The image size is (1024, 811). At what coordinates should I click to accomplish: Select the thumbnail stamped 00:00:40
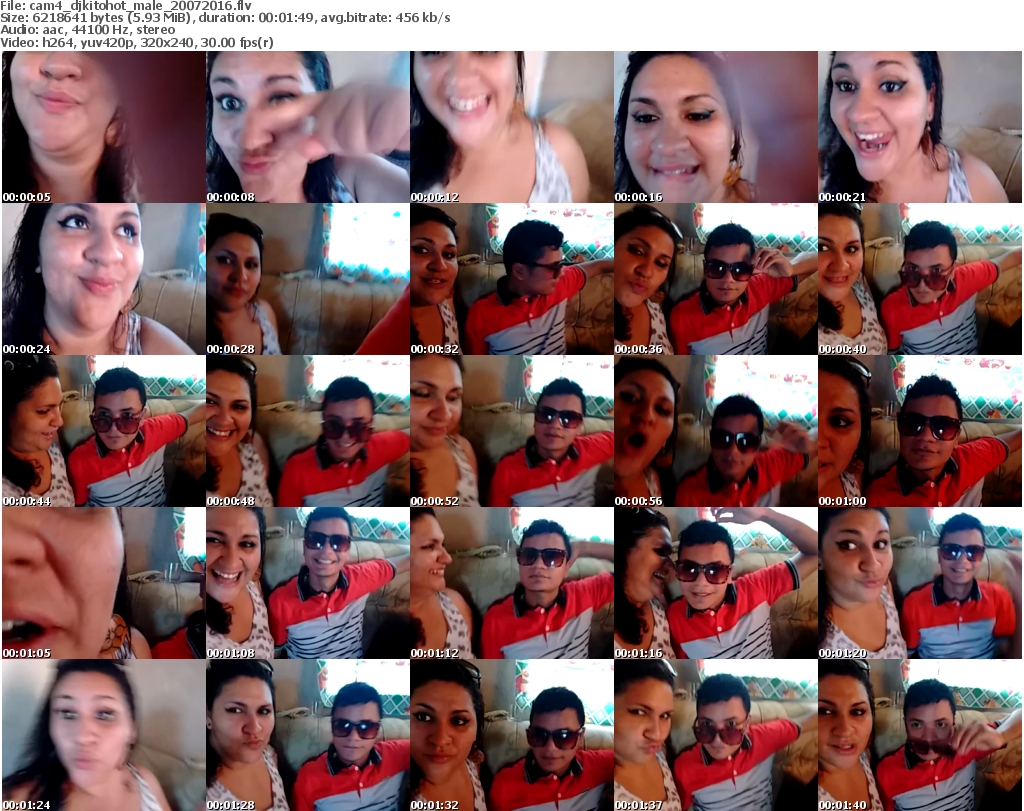[x=920, y=279]
